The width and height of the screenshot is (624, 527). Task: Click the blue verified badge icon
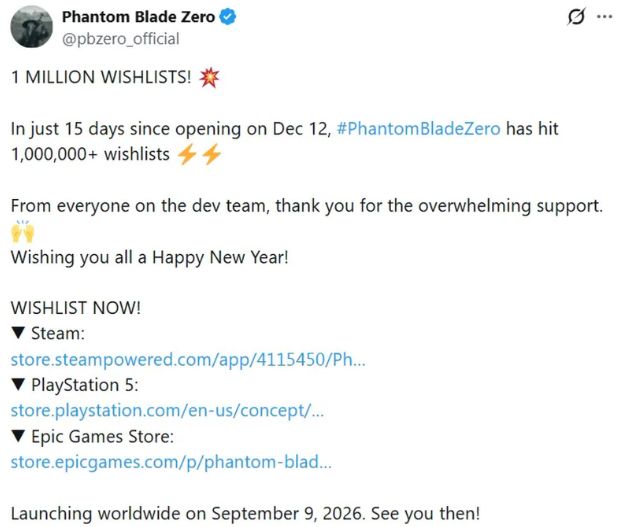tap(228, 17)
